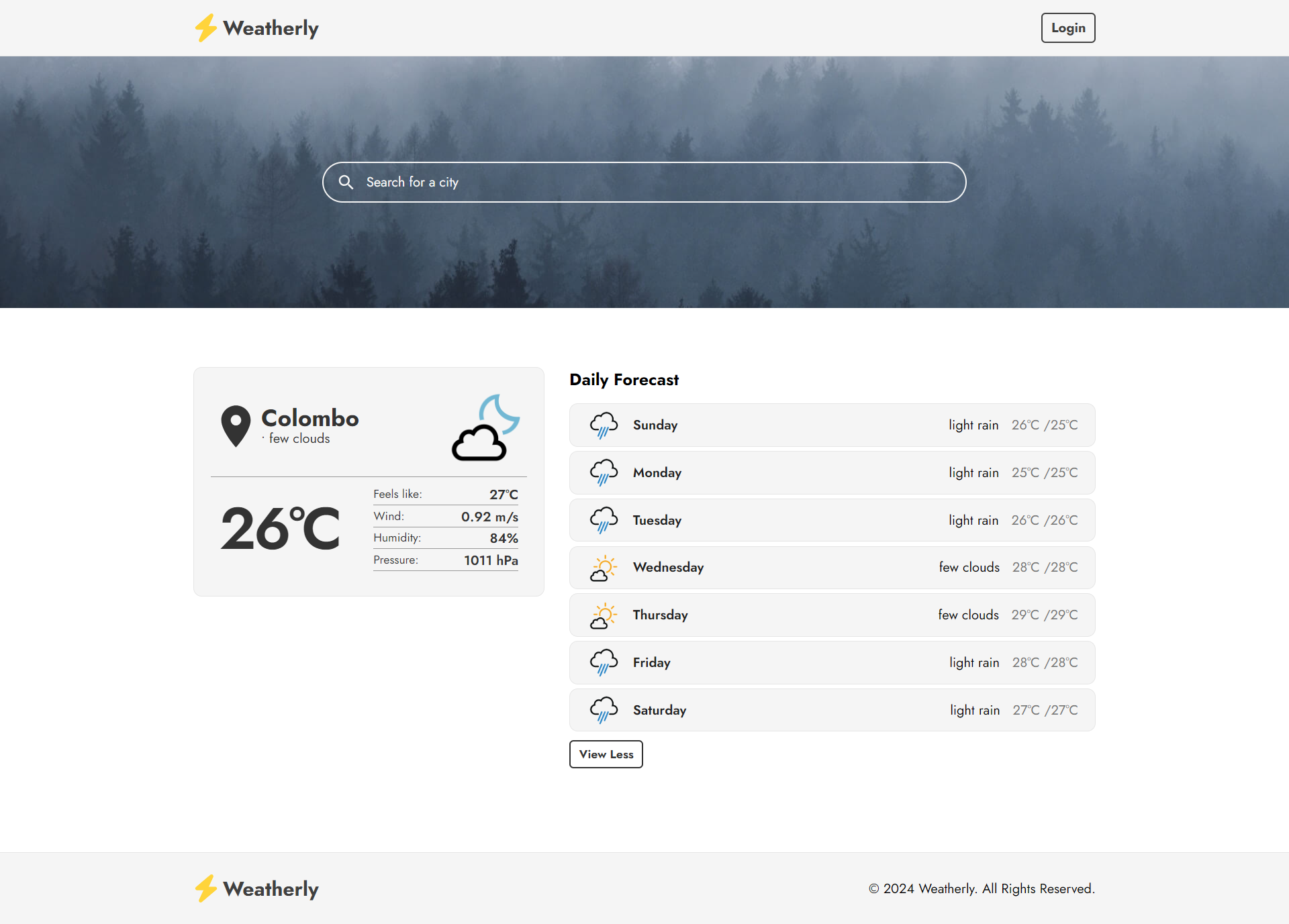Collapse forecast with View Less button
The height and width of the screenshot is (924, 1289).
[606, 754]
